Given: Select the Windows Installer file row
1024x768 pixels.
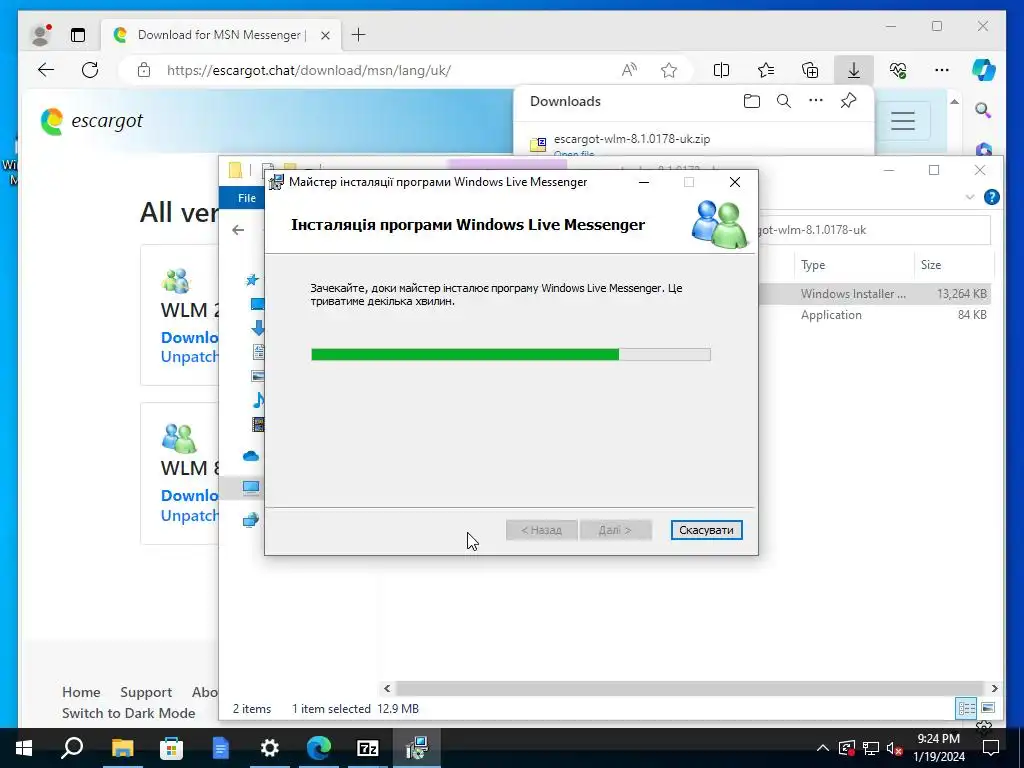Looking at the screenshot, I should (875, 294).
